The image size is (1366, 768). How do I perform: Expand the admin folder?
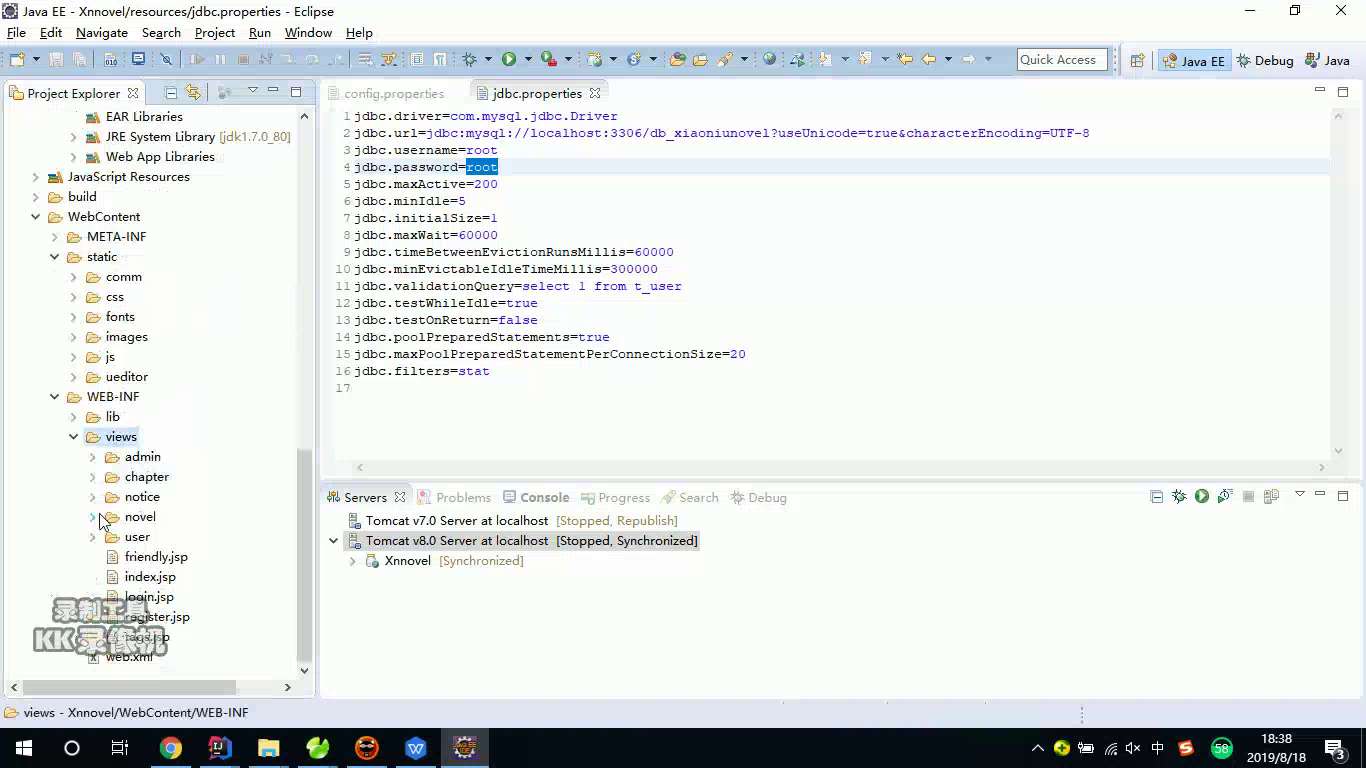pos(93,457)
